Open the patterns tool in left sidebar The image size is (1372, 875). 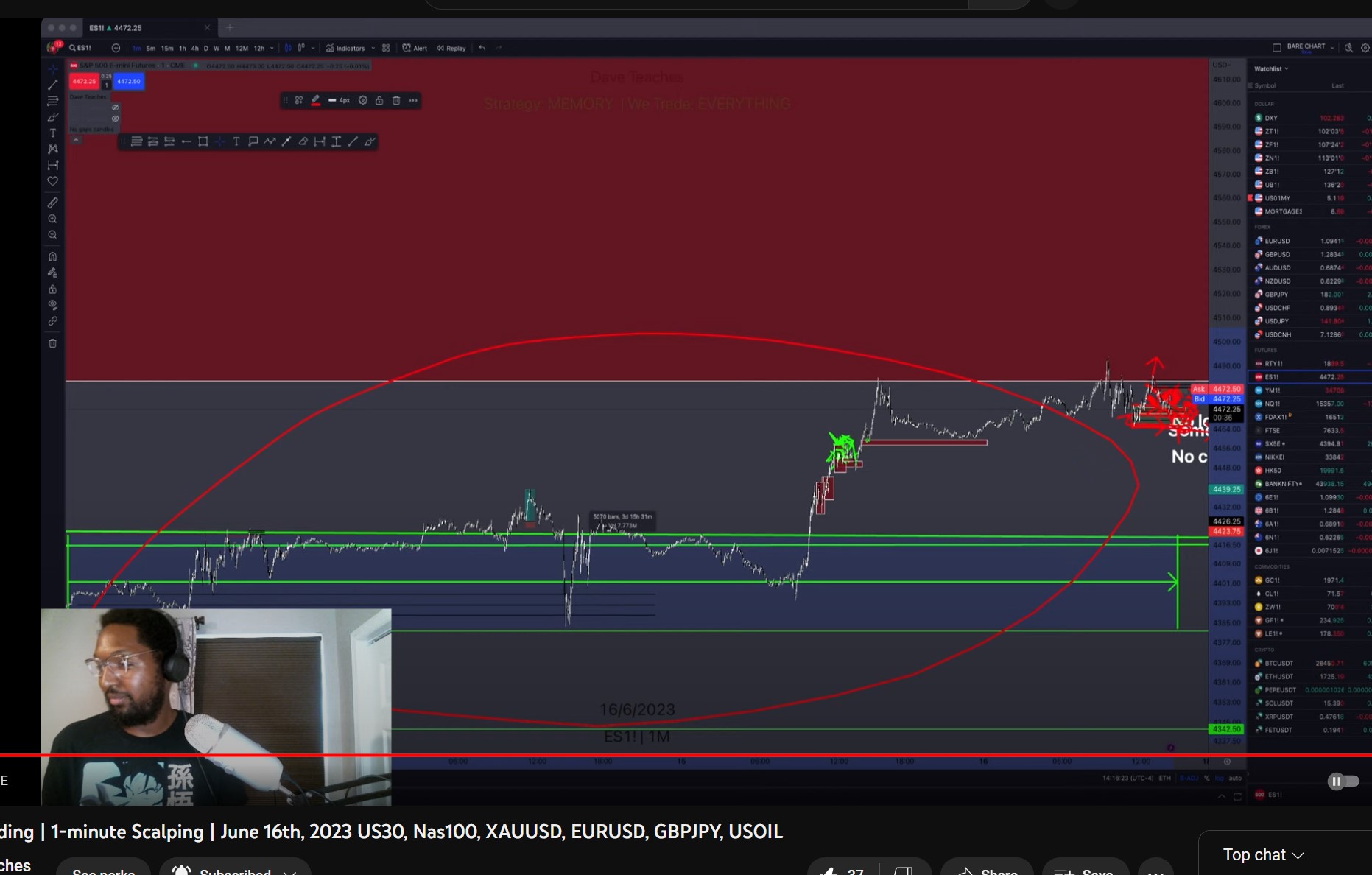click(x=52, y=150)
